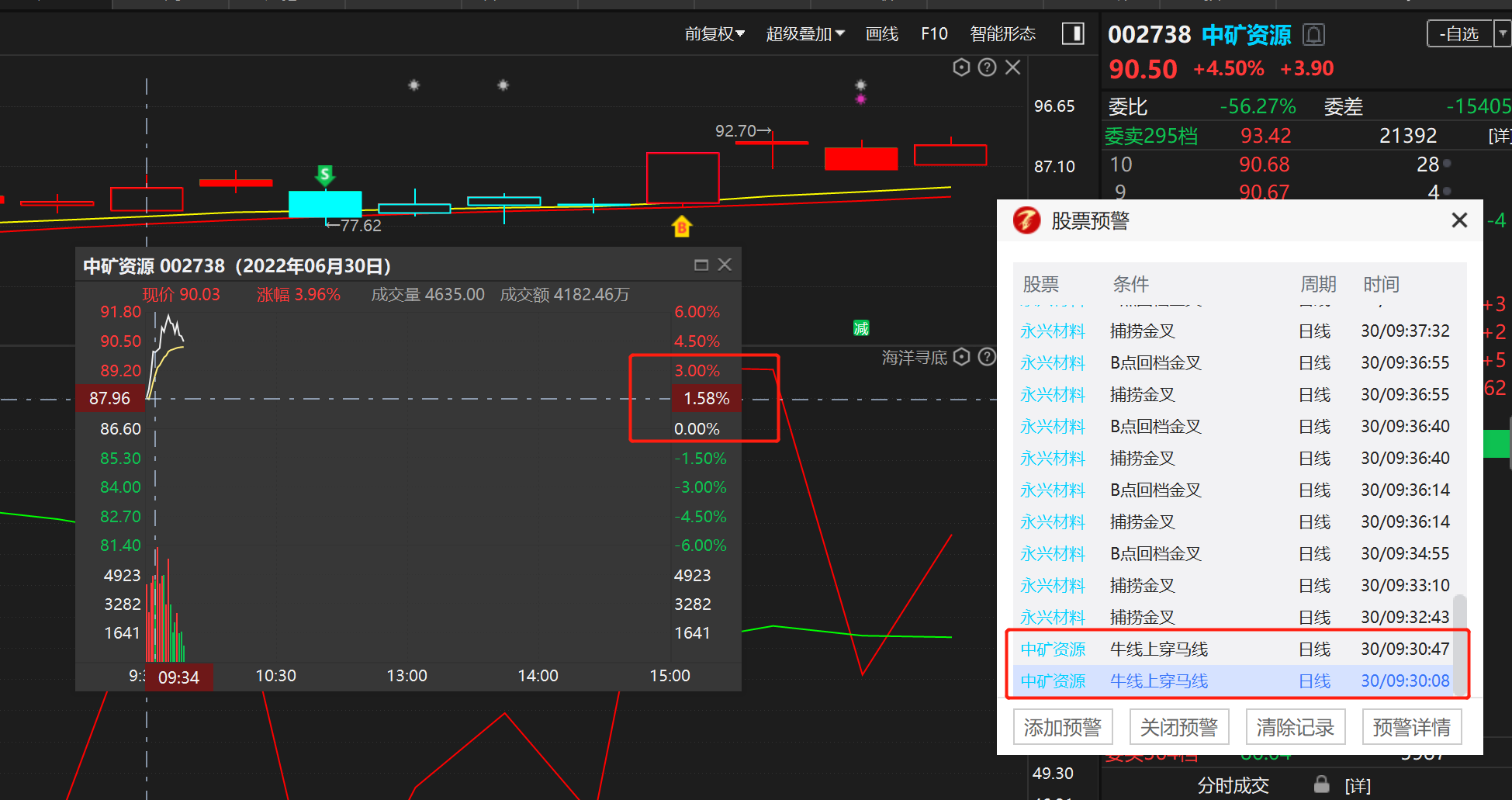Click the 分时成交 section title

coord(1233,785)
